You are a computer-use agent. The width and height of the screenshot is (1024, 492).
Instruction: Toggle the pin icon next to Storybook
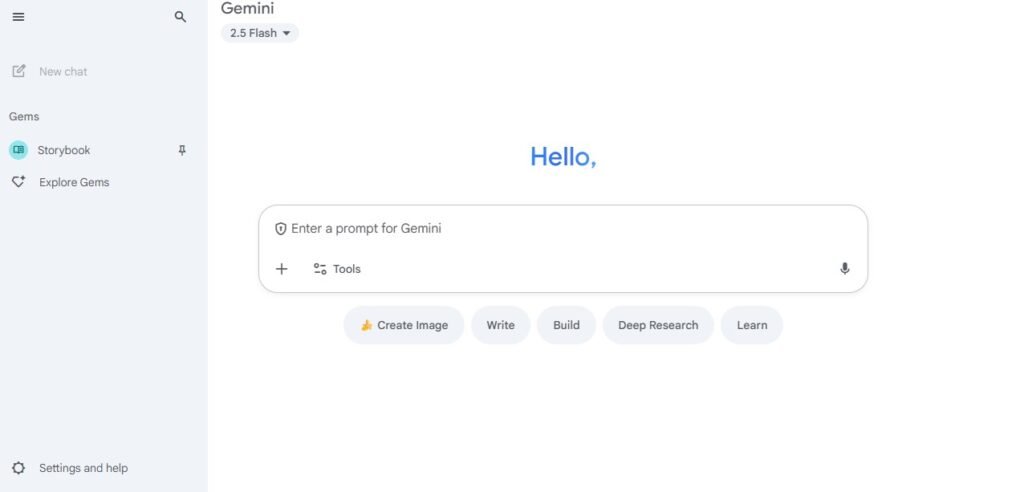pyautogui.click(x=181, y=150)
